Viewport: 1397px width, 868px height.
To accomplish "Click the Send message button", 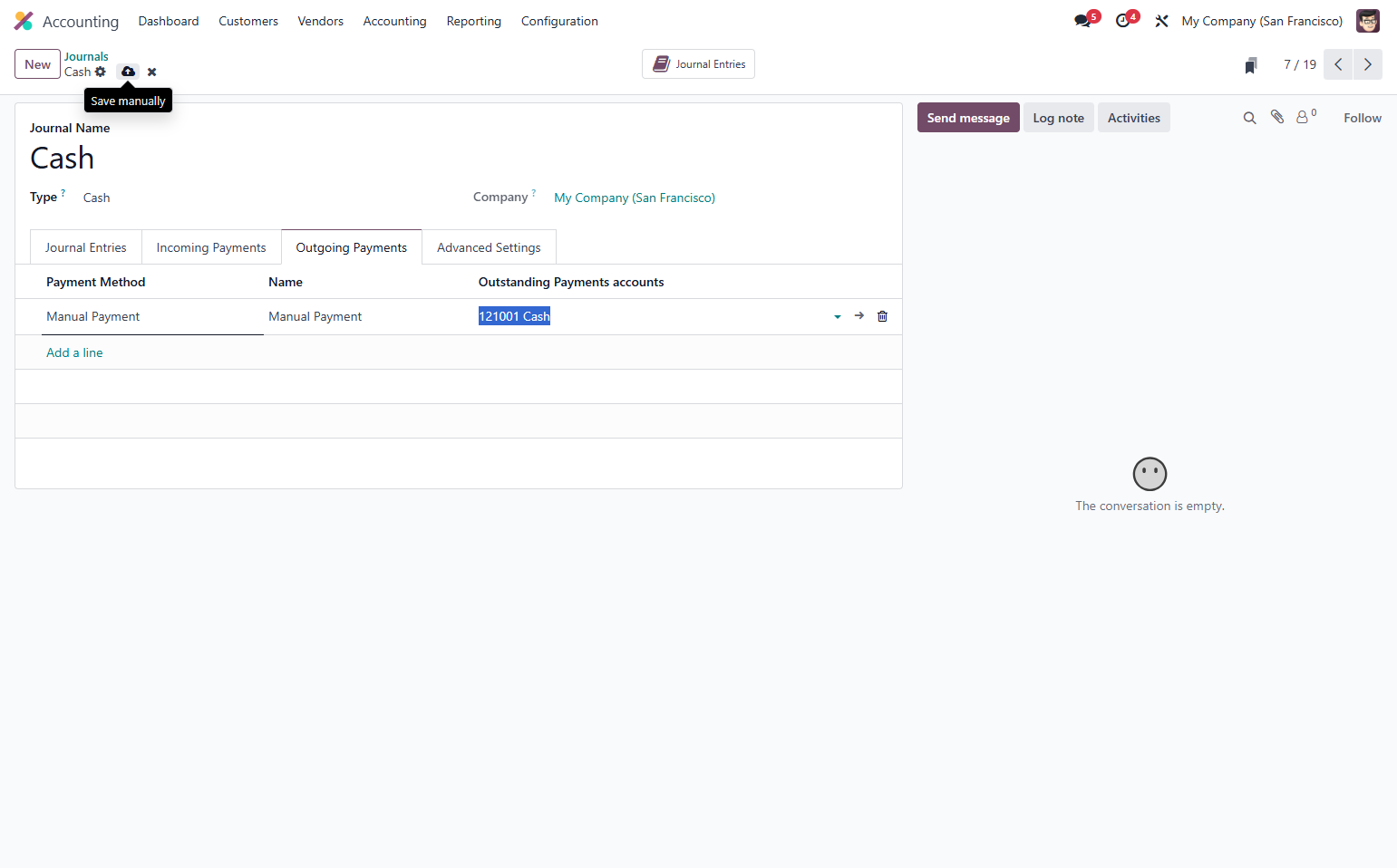I will (968, 118).
